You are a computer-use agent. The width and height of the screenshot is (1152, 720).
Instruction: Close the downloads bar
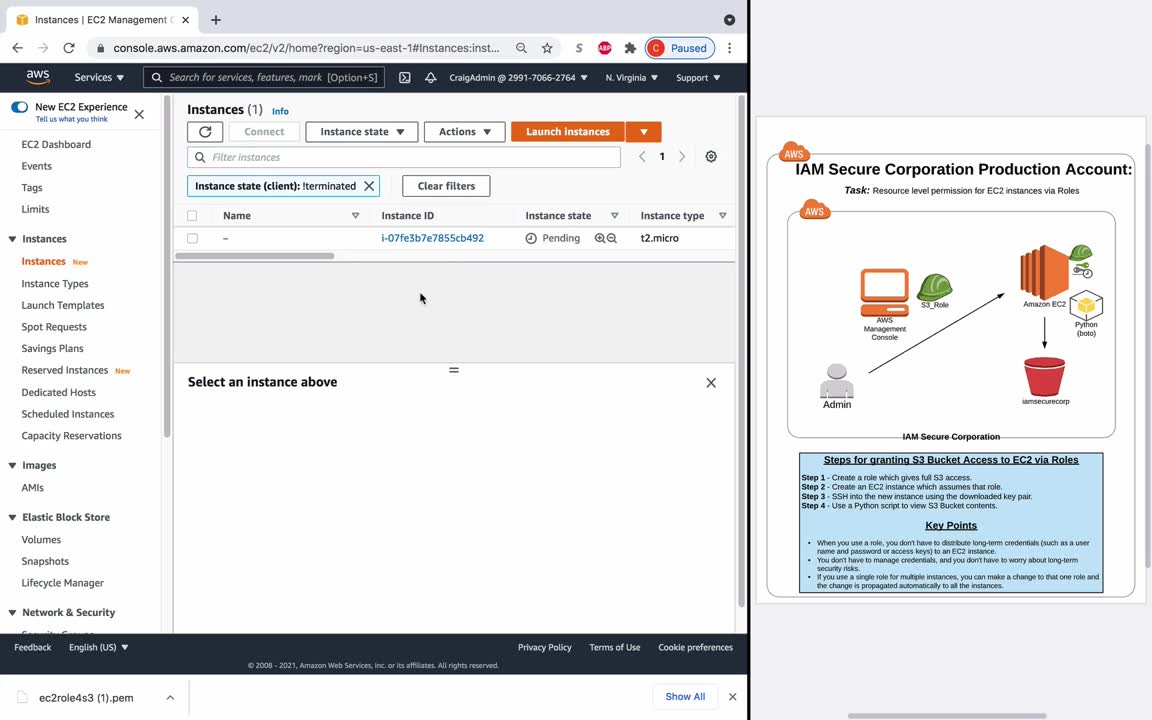point(732,696)
